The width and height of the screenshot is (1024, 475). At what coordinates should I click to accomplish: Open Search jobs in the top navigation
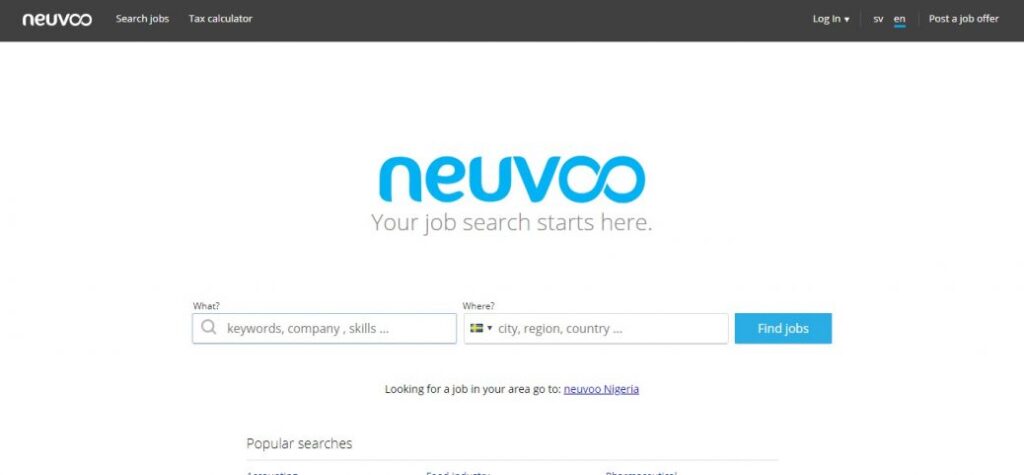coord(142,19)
